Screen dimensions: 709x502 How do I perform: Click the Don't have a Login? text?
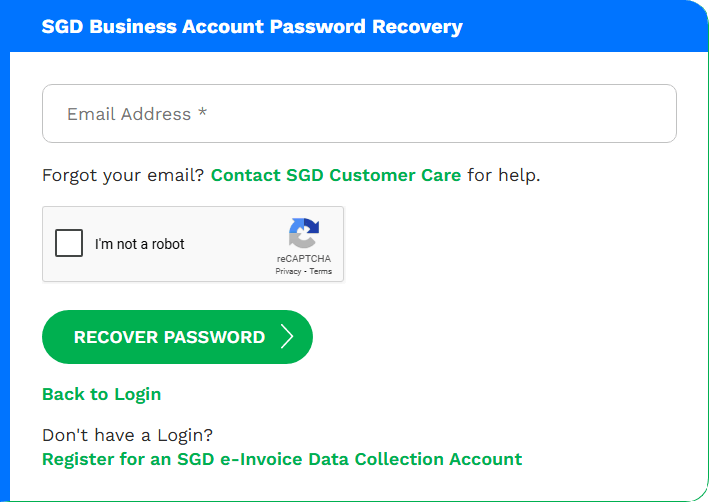click(x=128, y=435)
